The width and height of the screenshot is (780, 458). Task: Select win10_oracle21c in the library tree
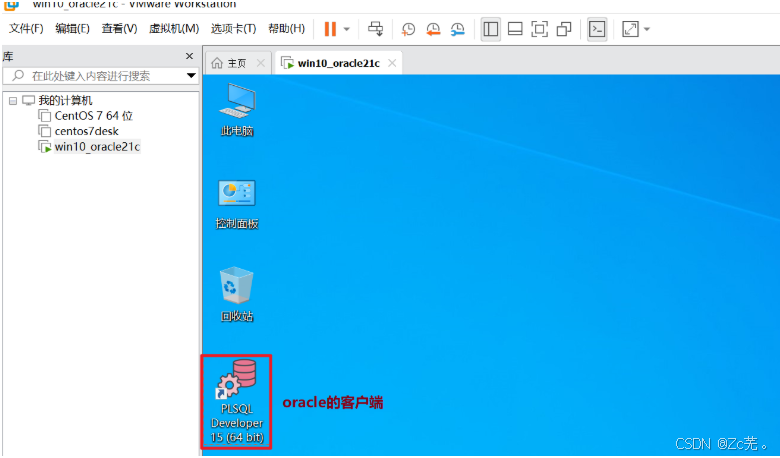97,147
